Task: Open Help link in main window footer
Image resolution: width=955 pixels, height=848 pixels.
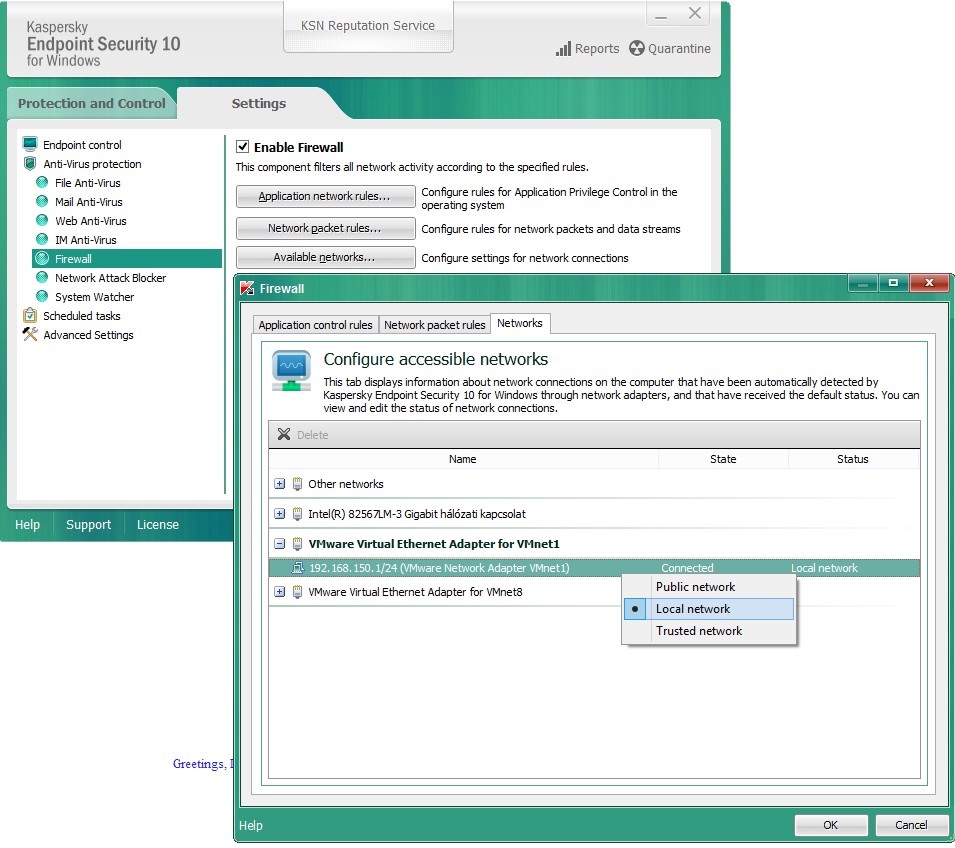Action: coord(27,525)
